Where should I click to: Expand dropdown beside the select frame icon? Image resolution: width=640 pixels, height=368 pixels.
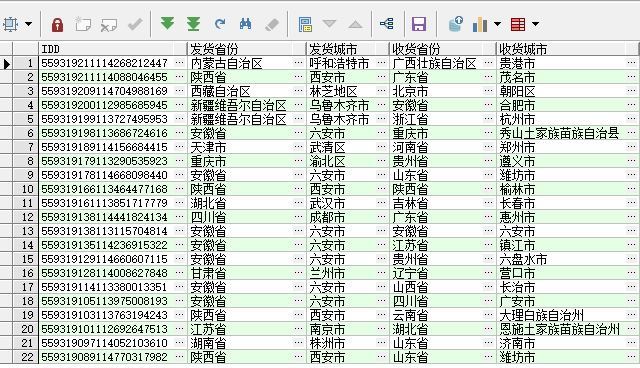click(29, 24)
